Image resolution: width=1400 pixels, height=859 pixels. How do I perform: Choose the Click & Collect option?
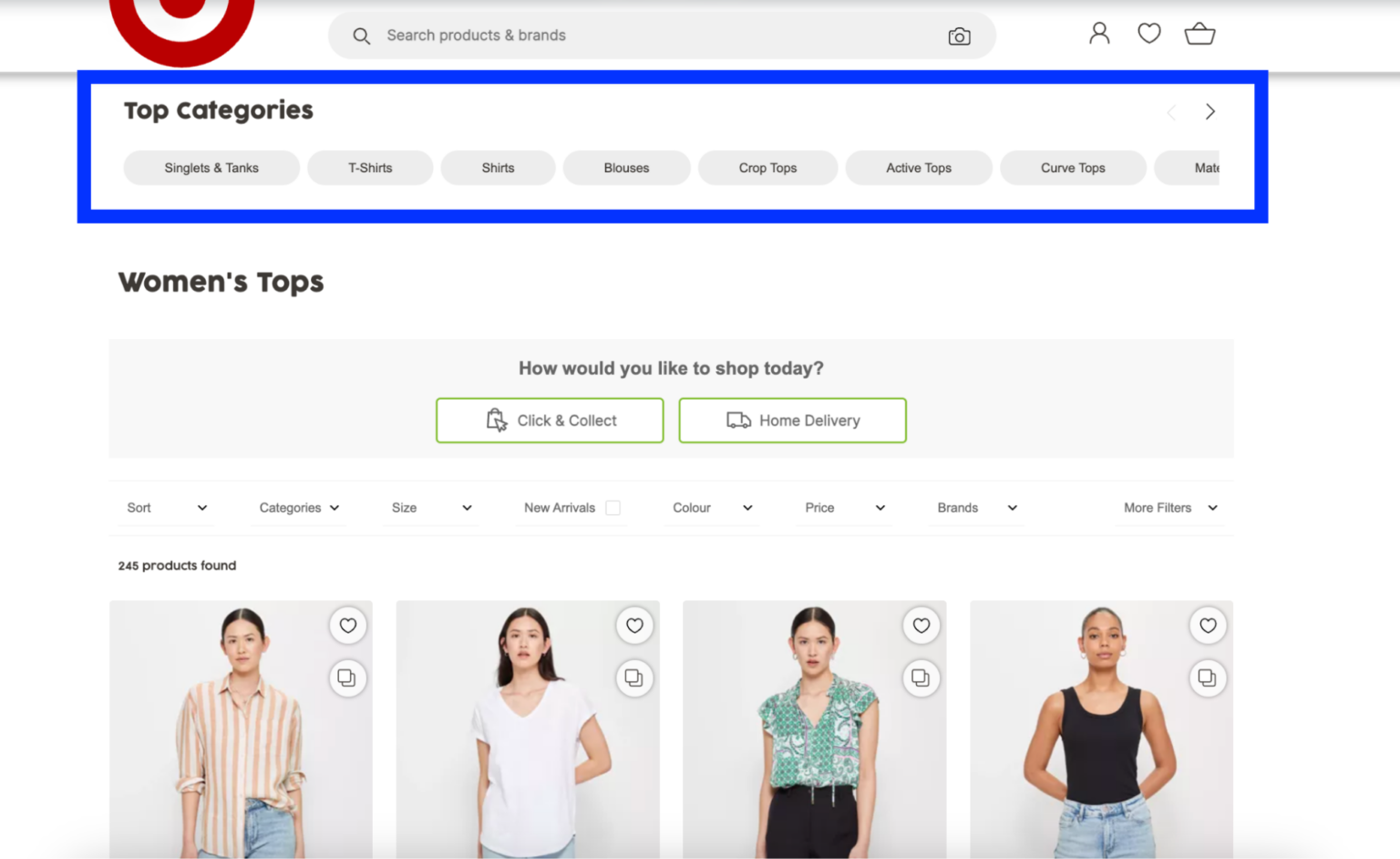[549, 420]
